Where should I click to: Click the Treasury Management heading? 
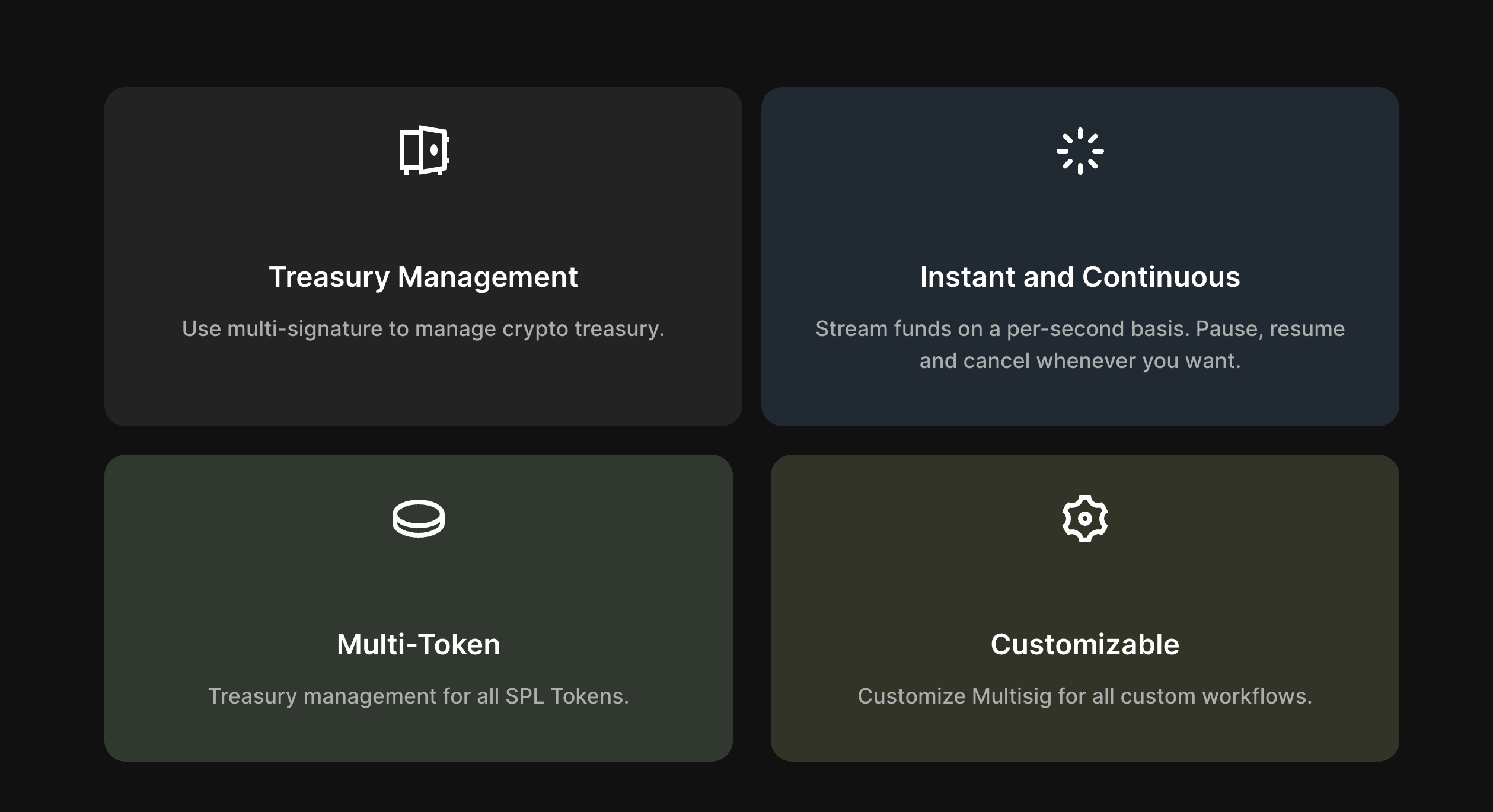click(423, 276)
